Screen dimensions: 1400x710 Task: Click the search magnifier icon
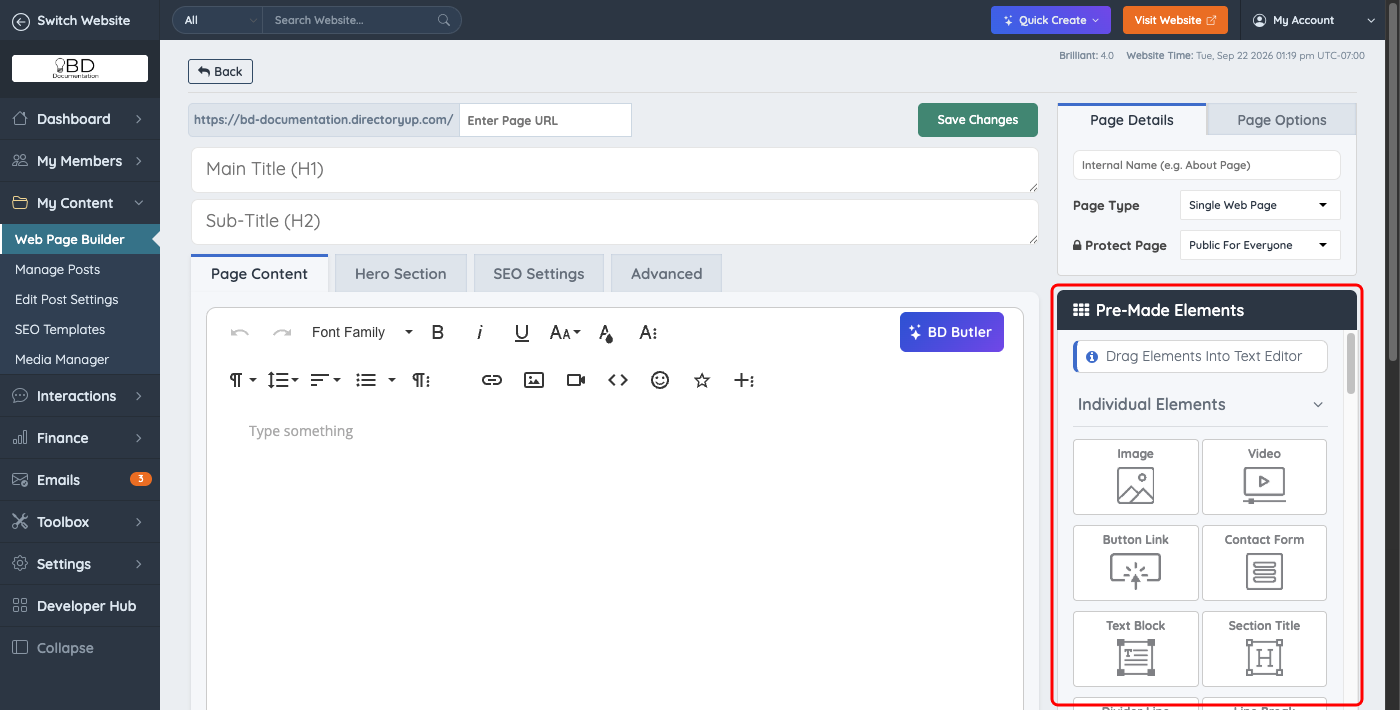(444, 20)
